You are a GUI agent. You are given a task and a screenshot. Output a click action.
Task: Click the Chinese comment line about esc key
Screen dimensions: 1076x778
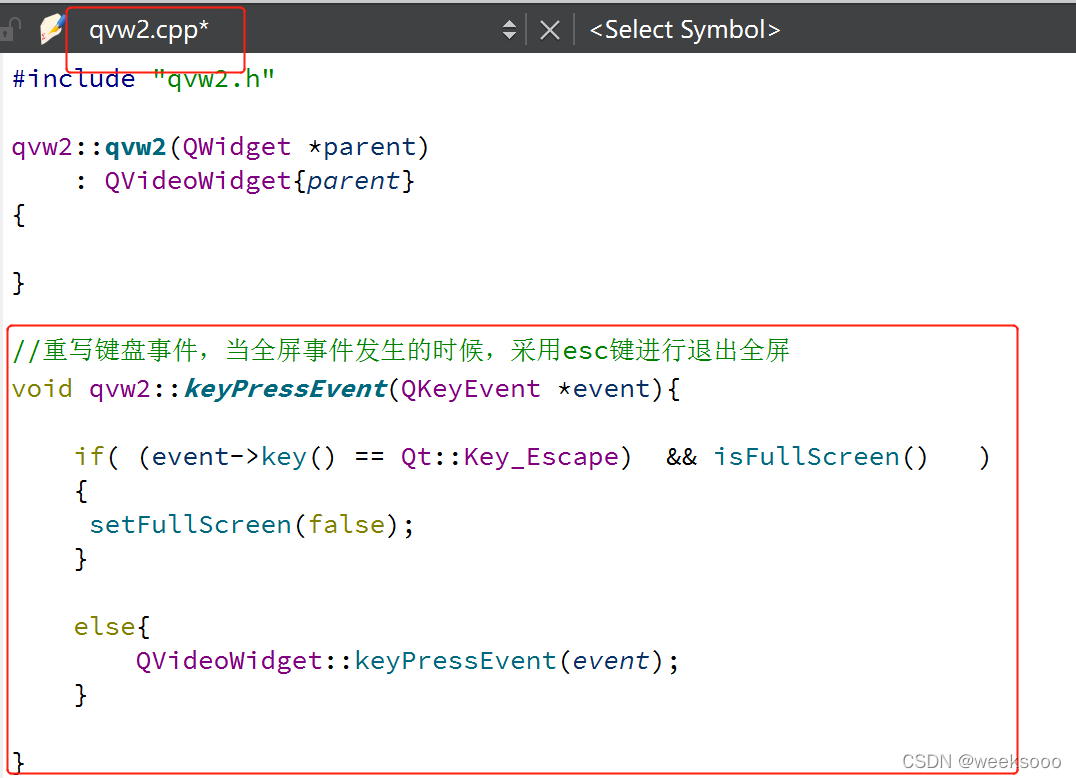click(x=401, y=350)
